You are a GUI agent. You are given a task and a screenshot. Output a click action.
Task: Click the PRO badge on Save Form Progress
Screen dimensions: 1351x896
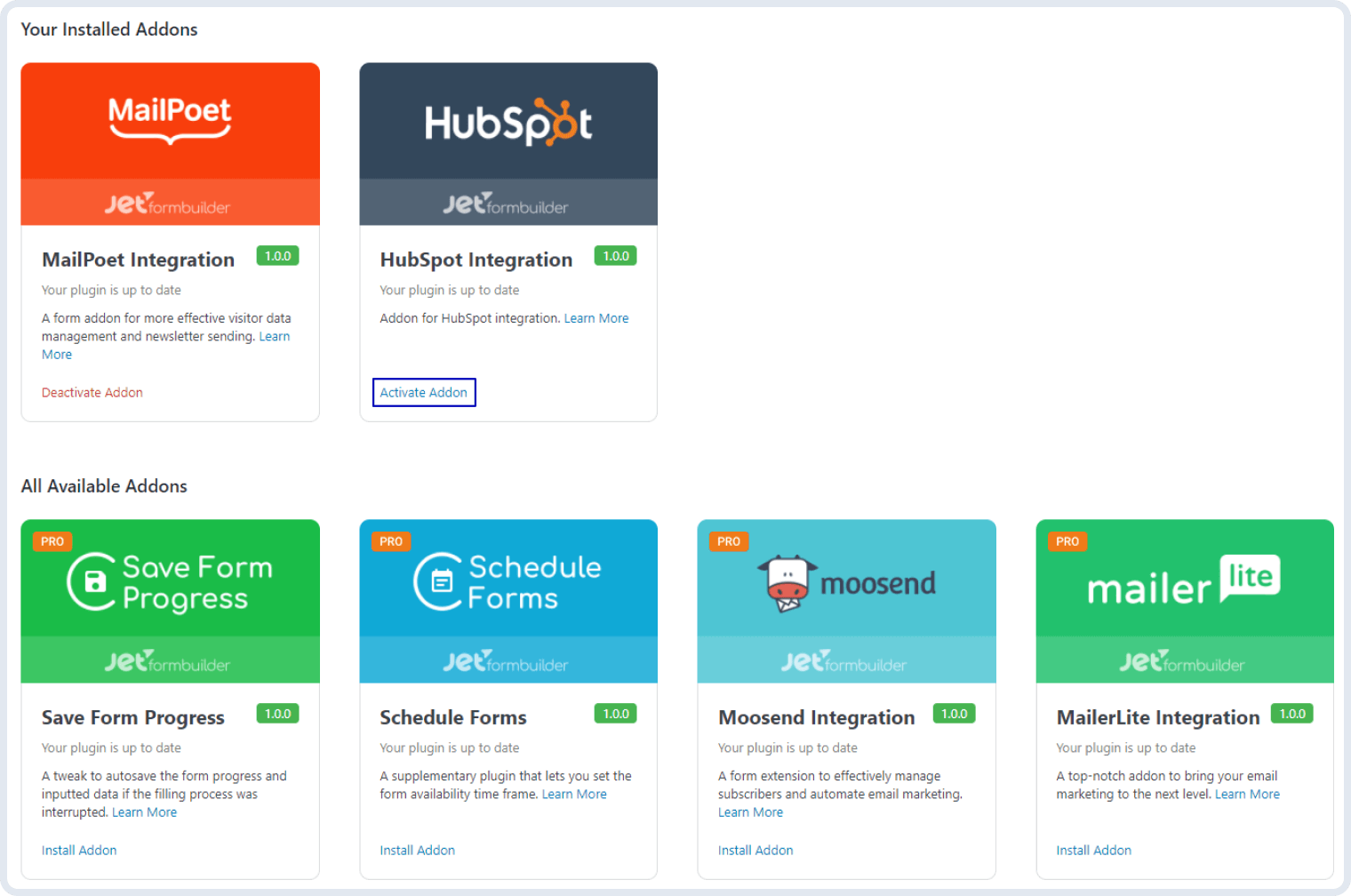point(52,540)
